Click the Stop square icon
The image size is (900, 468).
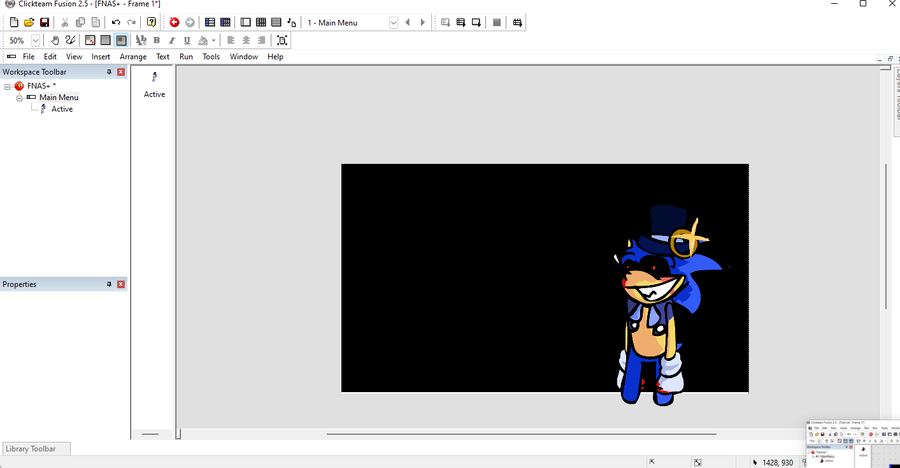[497, 22]
